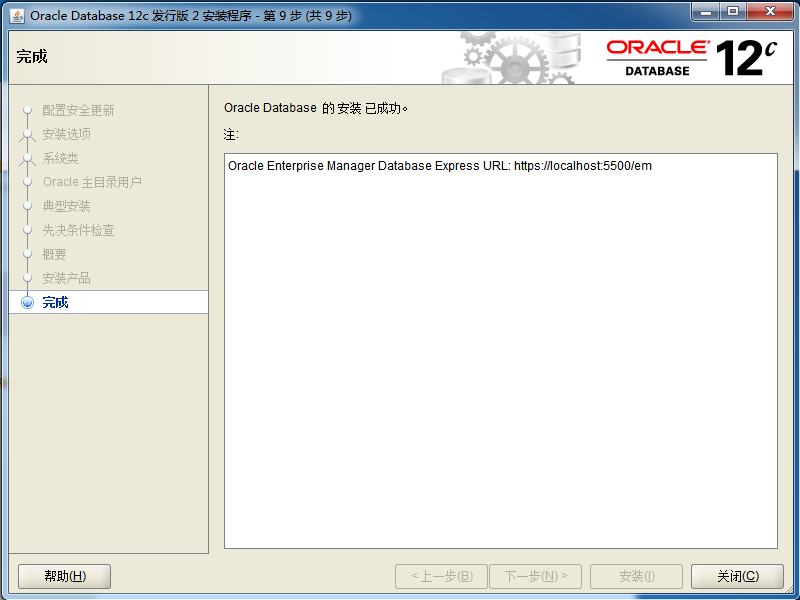Click the 完成 heading at the top
This screenshot has width=800, height=600.
pyautogui.click(x=32, y=56)
